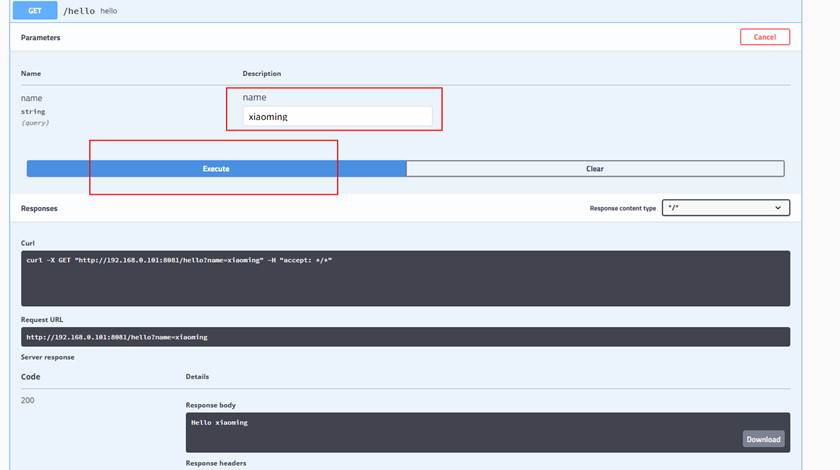
Task: Click the 200 response code
Action: click(27, 400)
